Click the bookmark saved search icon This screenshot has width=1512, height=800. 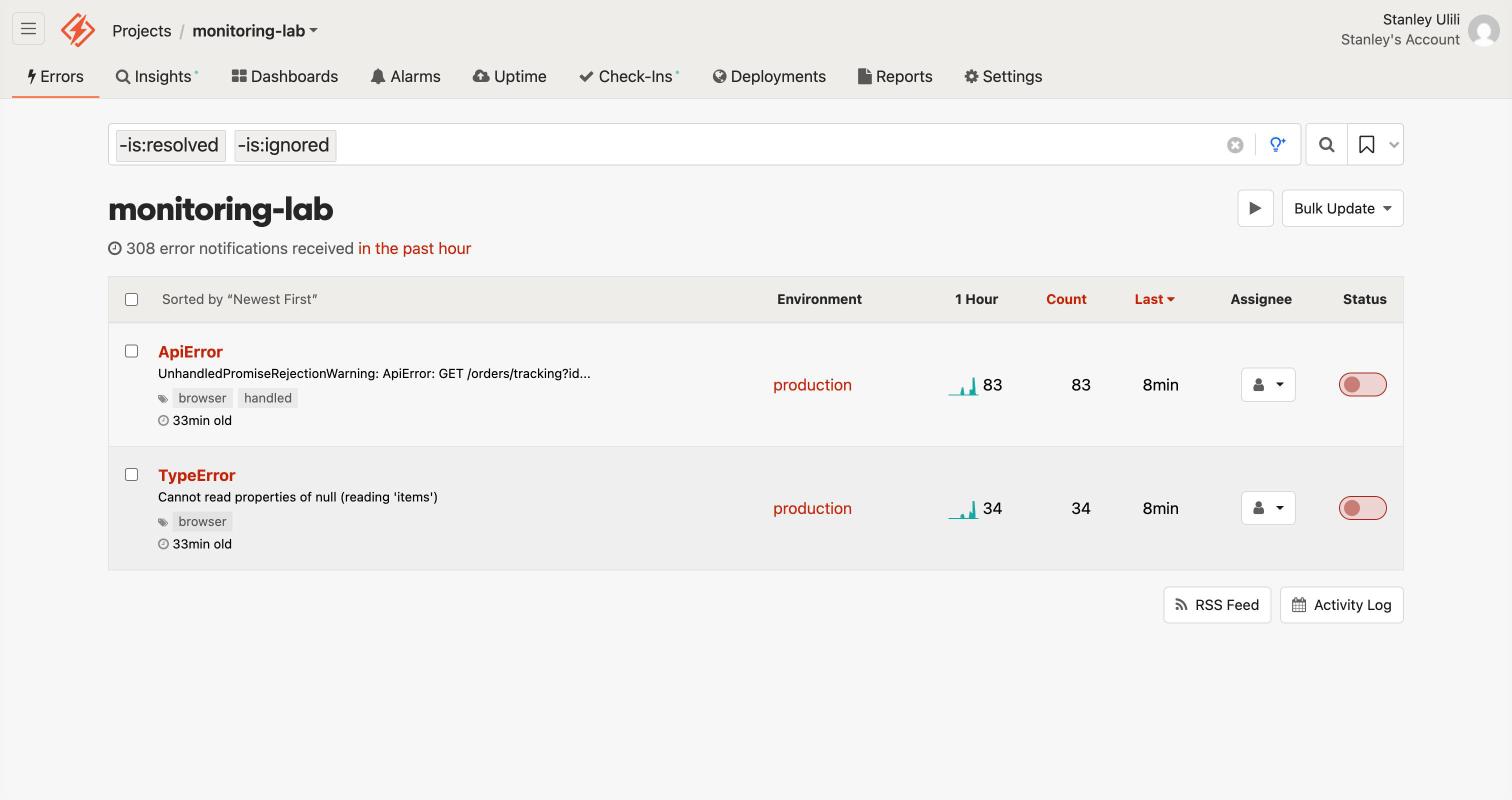coord(1366,145)
